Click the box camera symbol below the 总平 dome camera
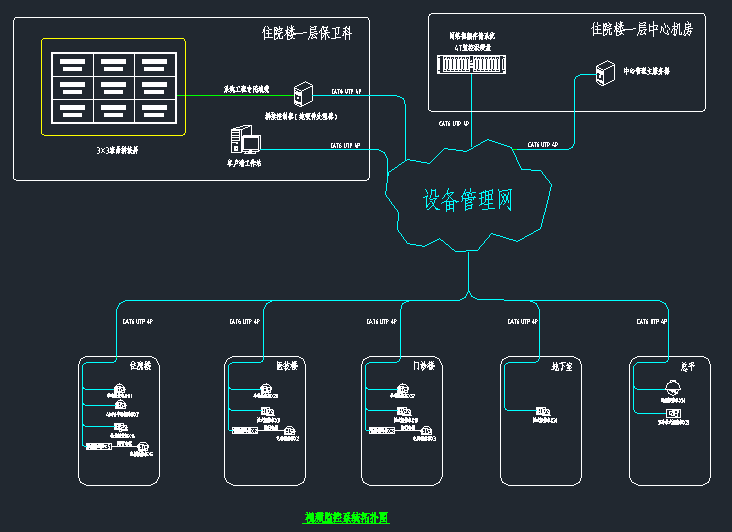 (x=673, y=413)
